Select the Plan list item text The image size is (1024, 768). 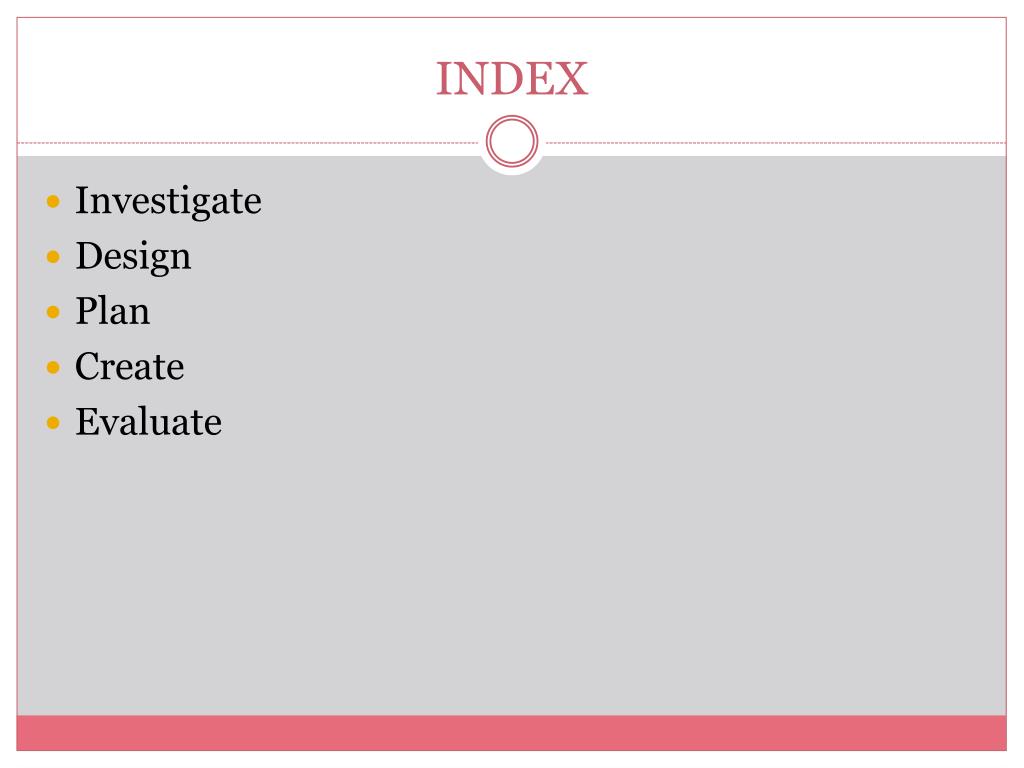coord(112,311)
